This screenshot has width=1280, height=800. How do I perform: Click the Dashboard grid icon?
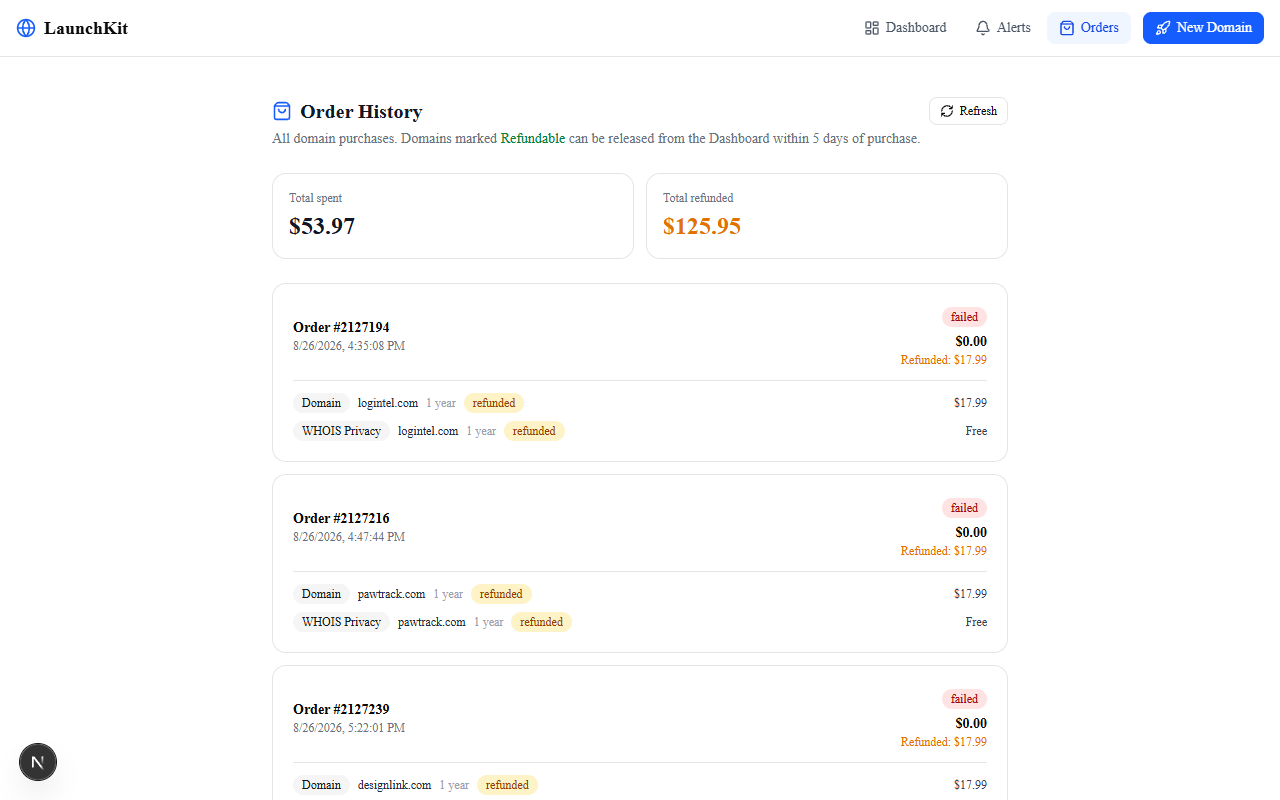tap(872, 28)
